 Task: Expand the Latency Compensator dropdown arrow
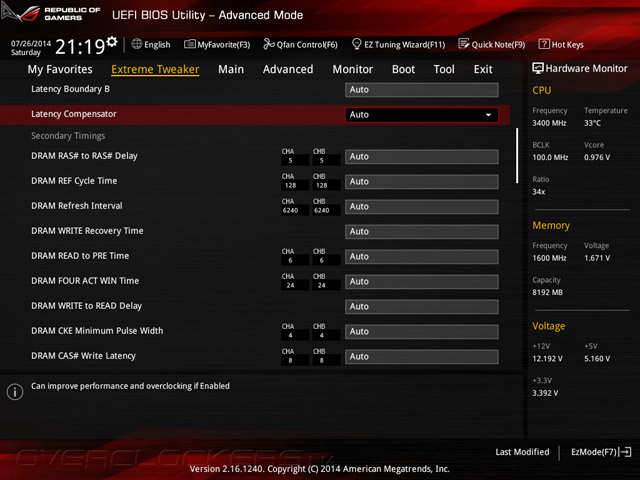(x=488, y=115)
